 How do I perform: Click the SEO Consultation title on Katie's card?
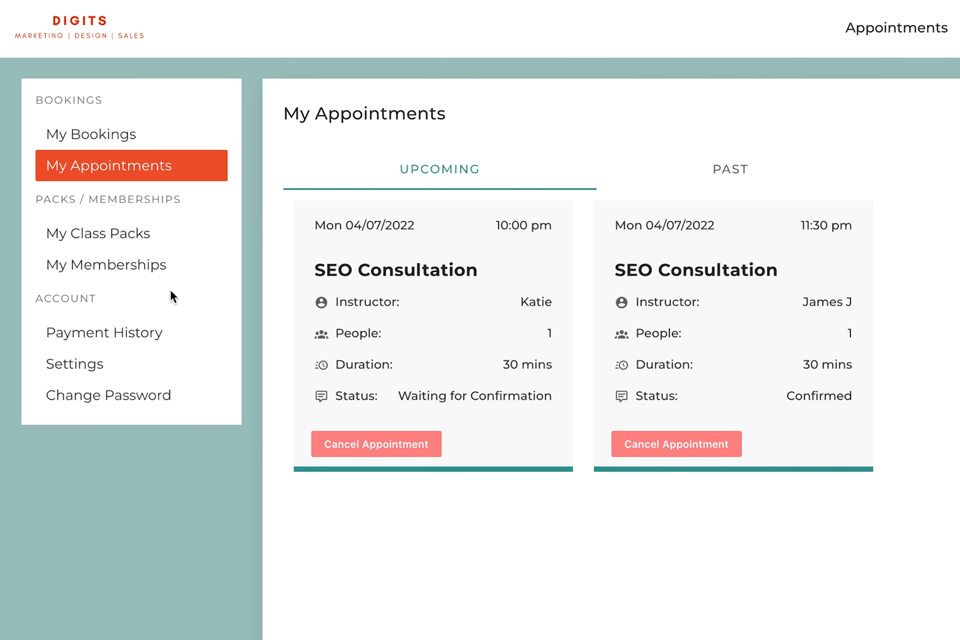coord(396,270)
